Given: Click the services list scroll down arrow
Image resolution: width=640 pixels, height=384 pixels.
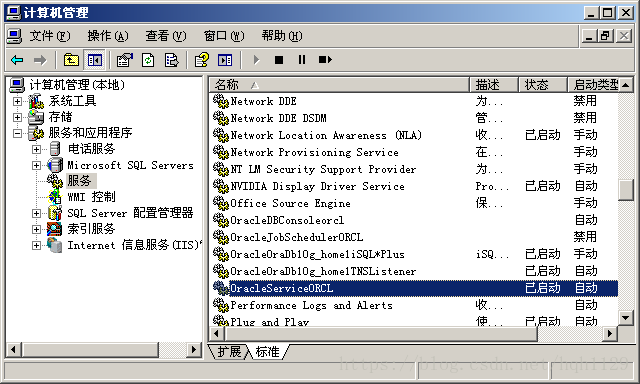Looking at the screenshot, I should pos(626,317).
